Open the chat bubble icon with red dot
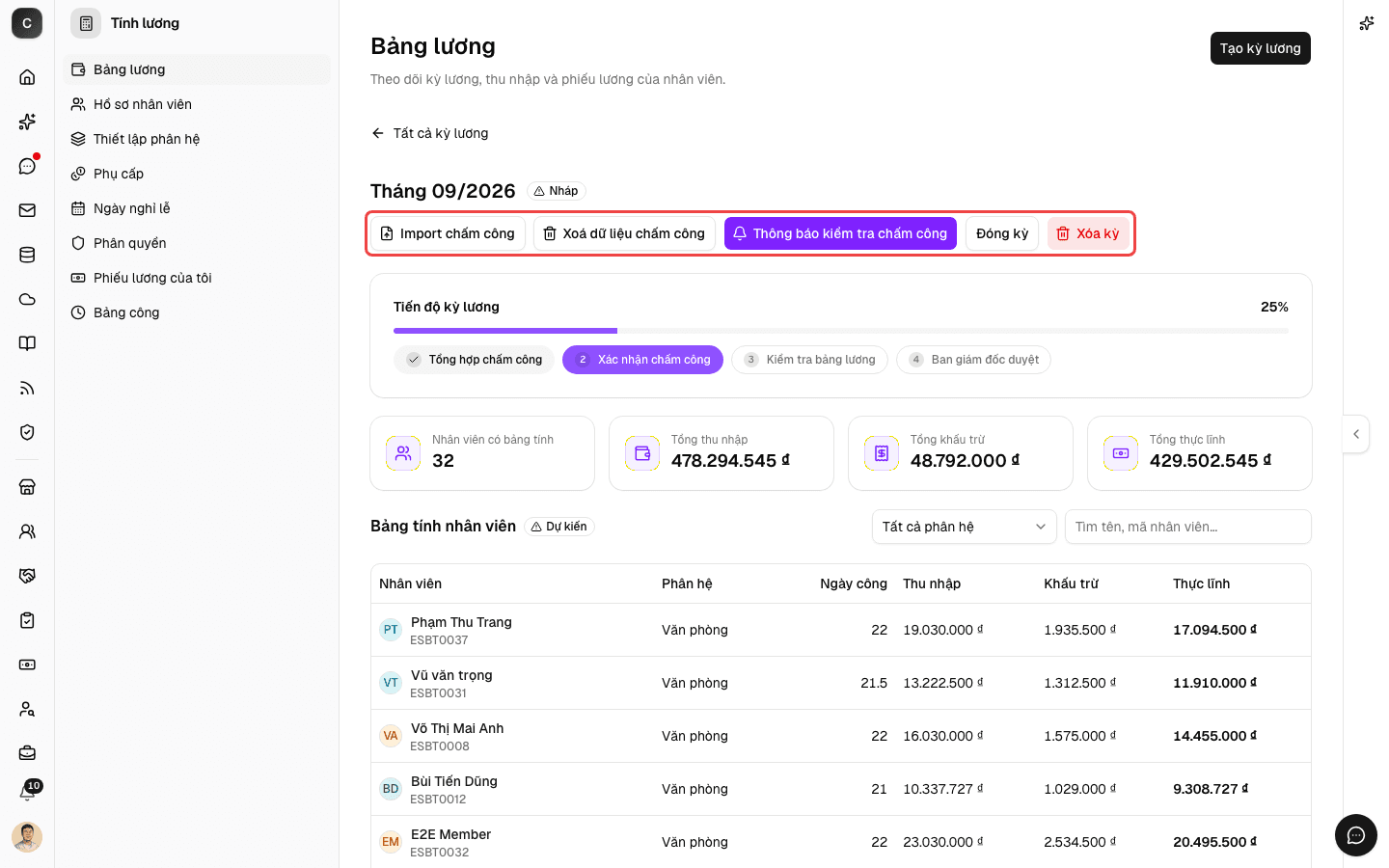The width and height of the screenshot is (1389, 868). coord(27,166)
